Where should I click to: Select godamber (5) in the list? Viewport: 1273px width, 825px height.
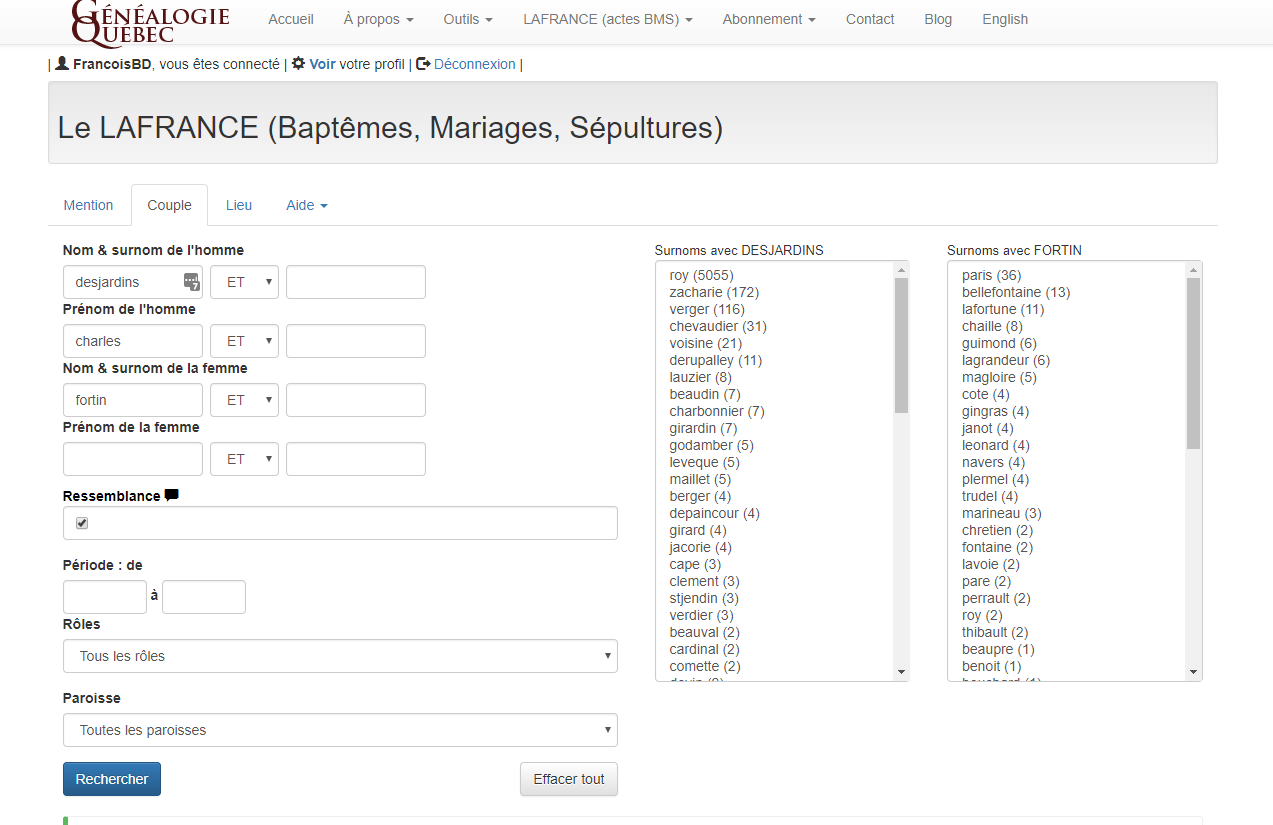711,445
